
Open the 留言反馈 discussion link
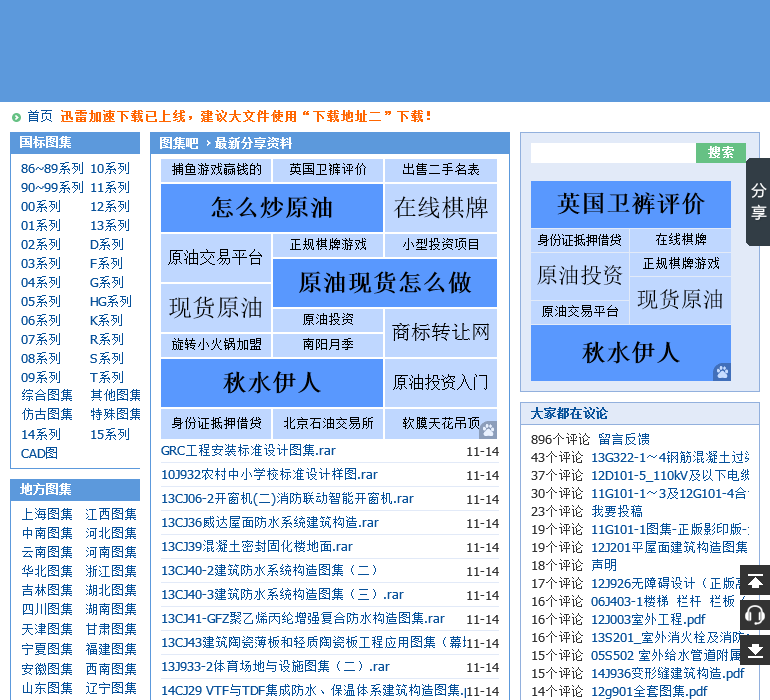pos(623,439)
